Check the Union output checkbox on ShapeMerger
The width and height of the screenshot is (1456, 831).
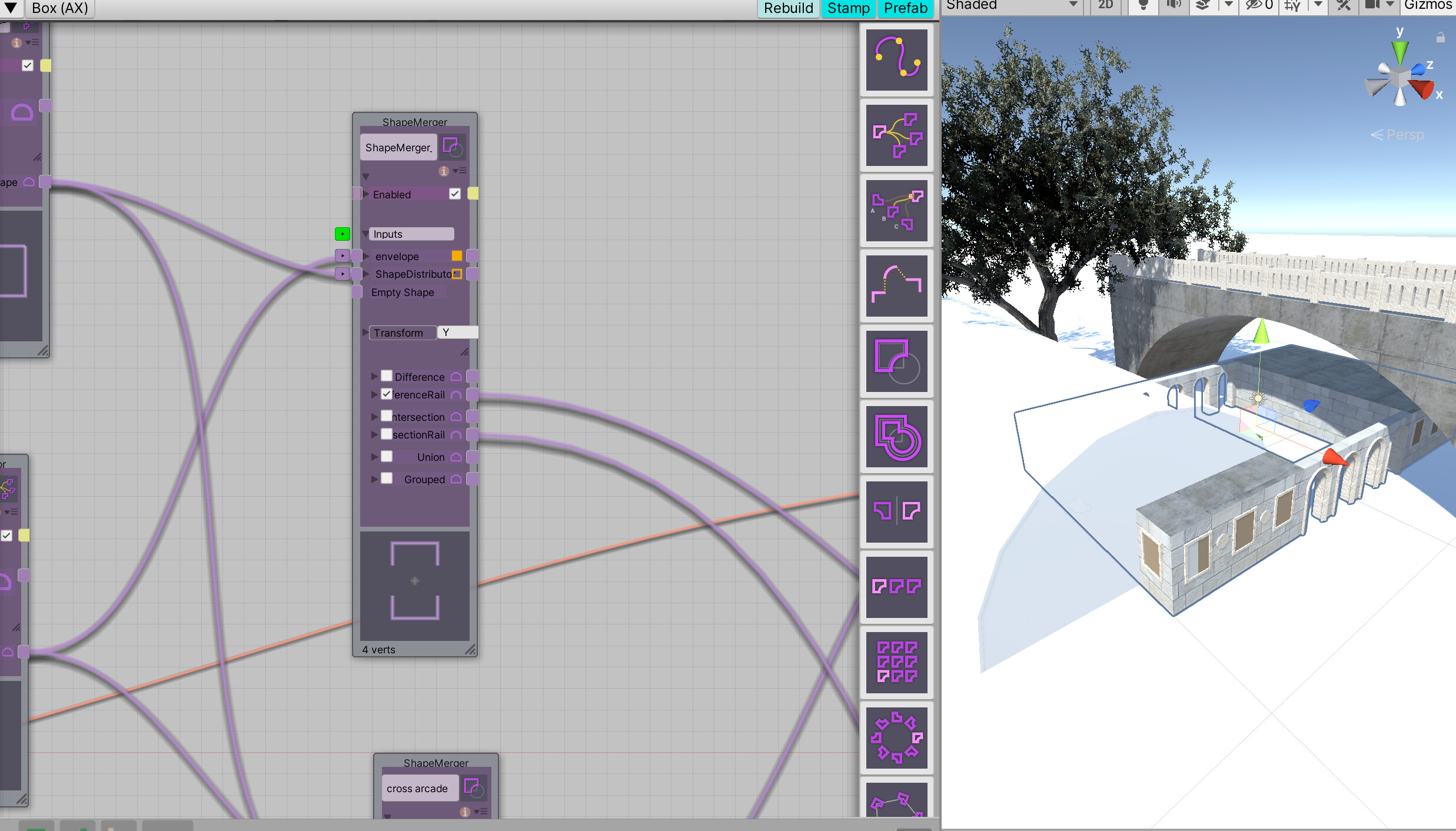coord(386,456)
